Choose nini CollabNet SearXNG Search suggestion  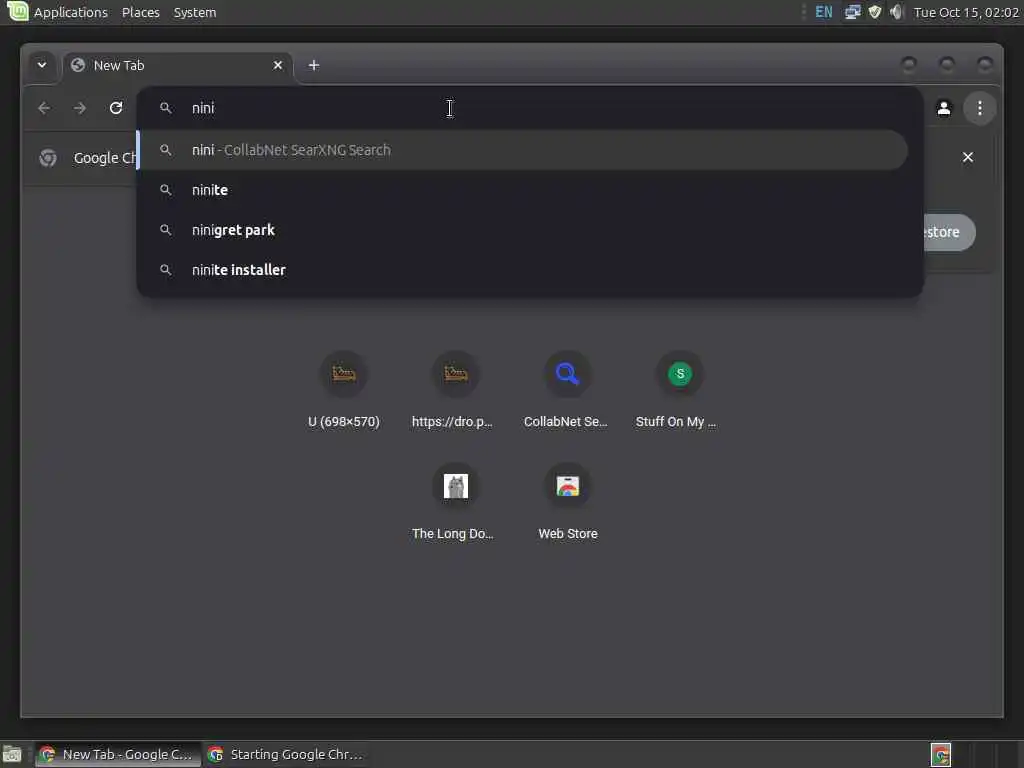pos(522,150)
